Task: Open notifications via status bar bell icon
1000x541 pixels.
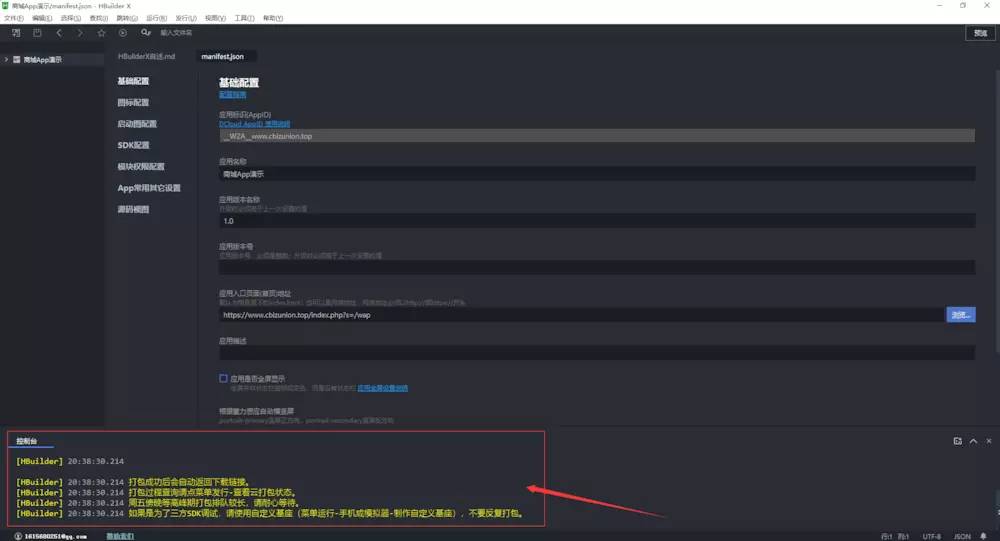Action: point(983,536)
